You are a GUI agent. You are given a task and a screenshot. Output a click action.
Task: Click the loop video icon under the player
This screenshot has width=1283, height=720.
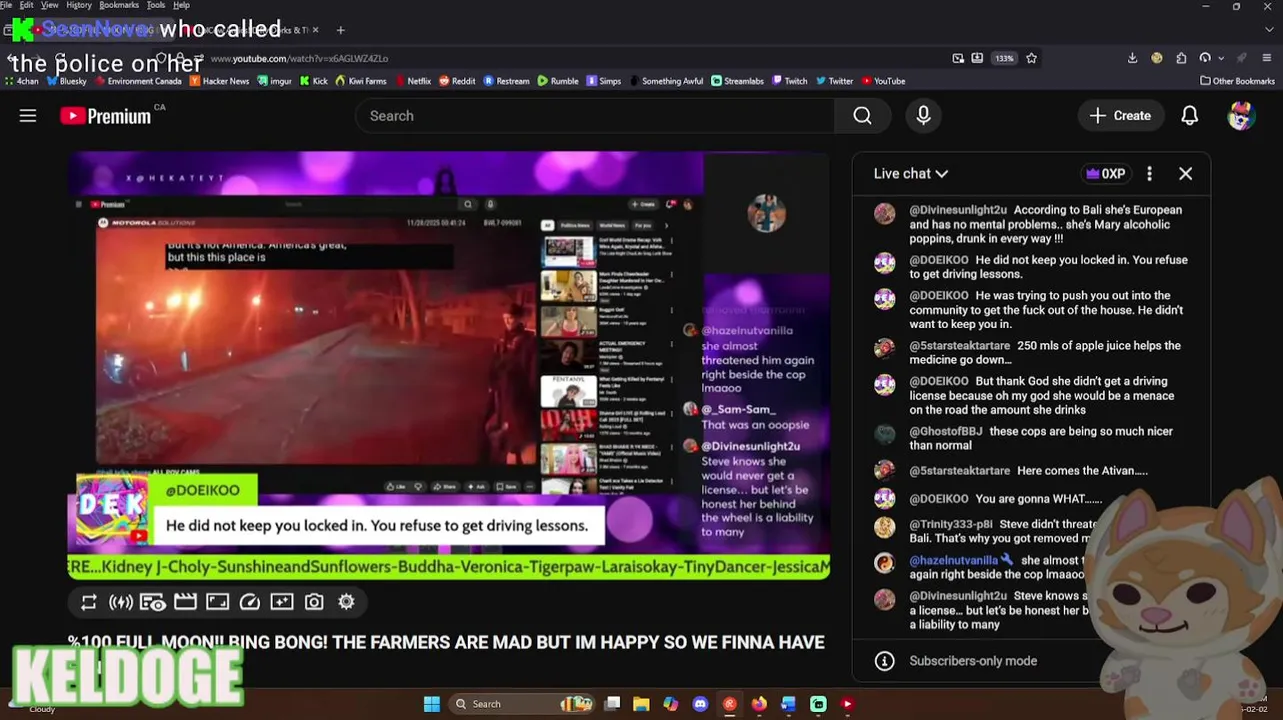(x=89, y=602)
